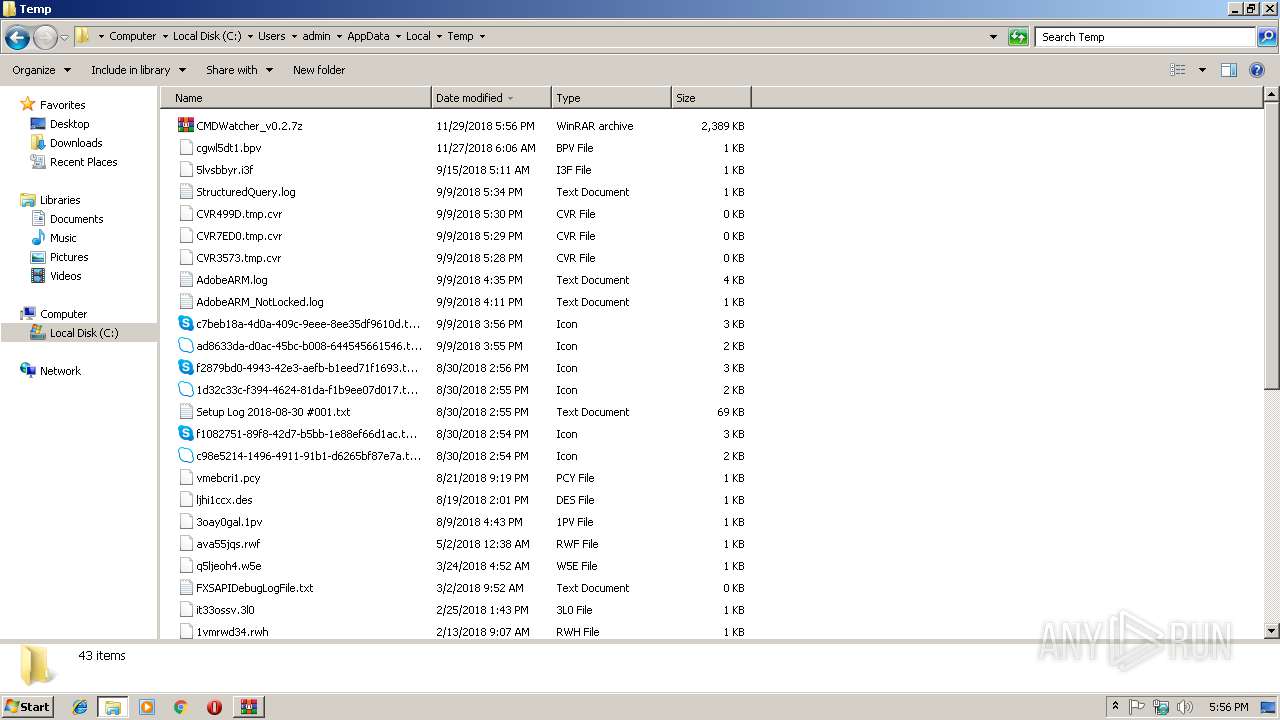Click the Start button
The width and height of the screenshot is (1280, 720).
(x=27, y=707)
